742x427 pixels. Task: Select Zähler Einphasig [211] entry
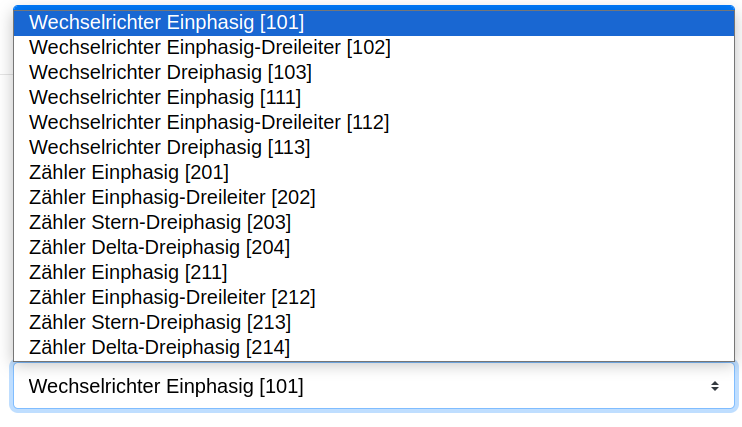click(x=374, y=272)
